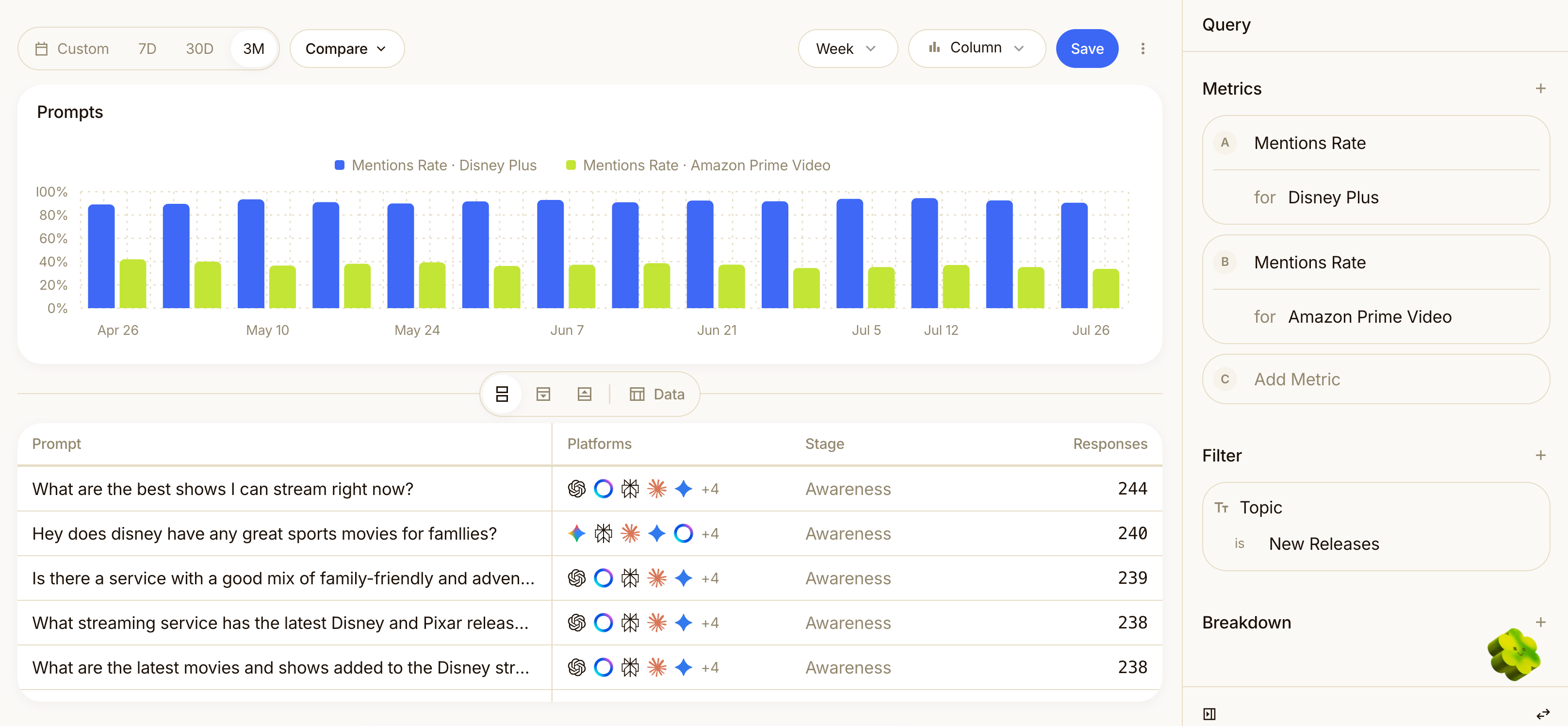Image resolution: width=1568 pixels, height=726 pixels.
Task: Click the blue sparkle icon in latest movies row
Action: point(684,668)
